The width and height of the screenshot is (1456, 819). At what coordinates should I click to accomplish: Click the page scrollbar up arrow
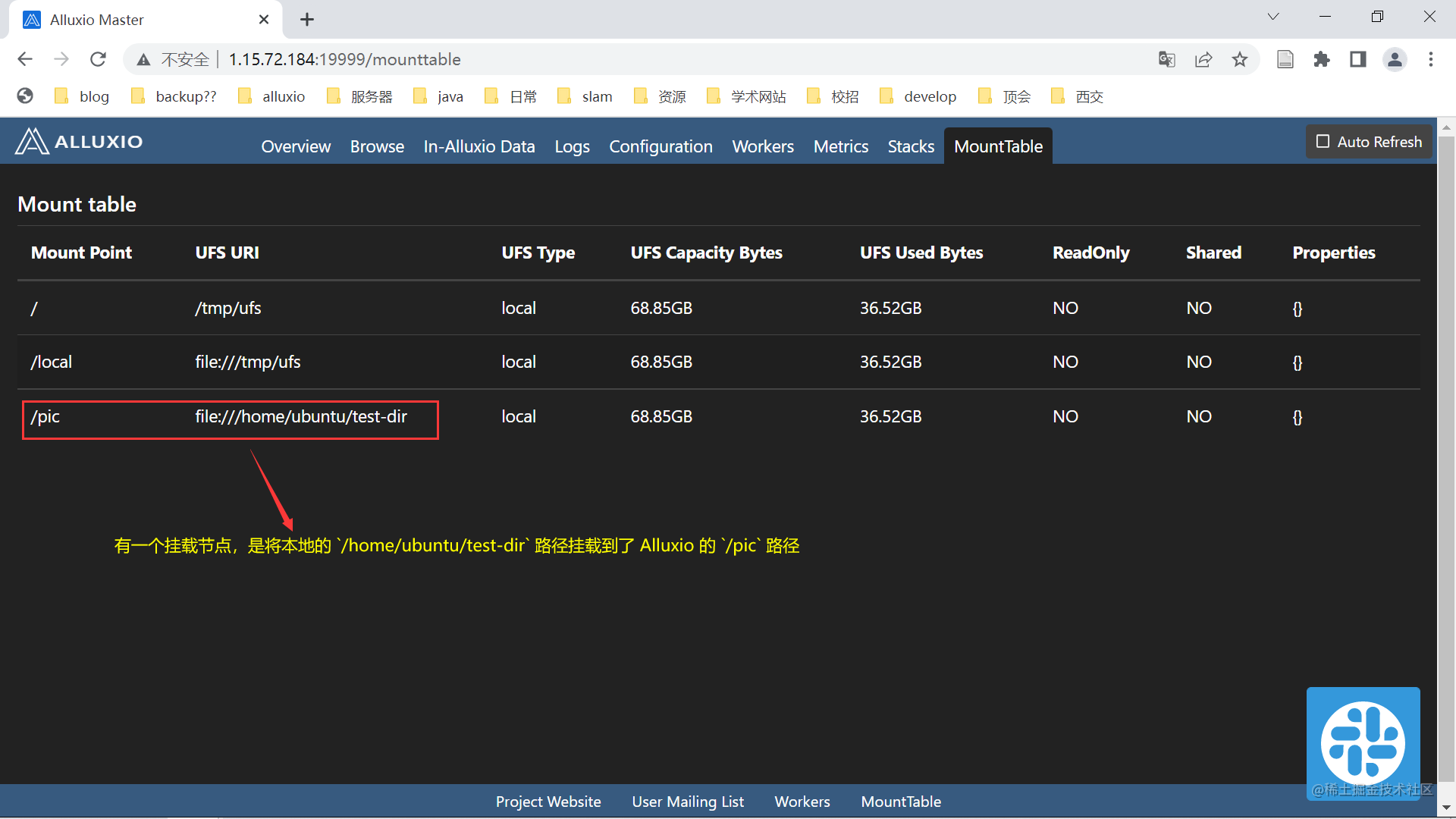tap(1446, 127)
